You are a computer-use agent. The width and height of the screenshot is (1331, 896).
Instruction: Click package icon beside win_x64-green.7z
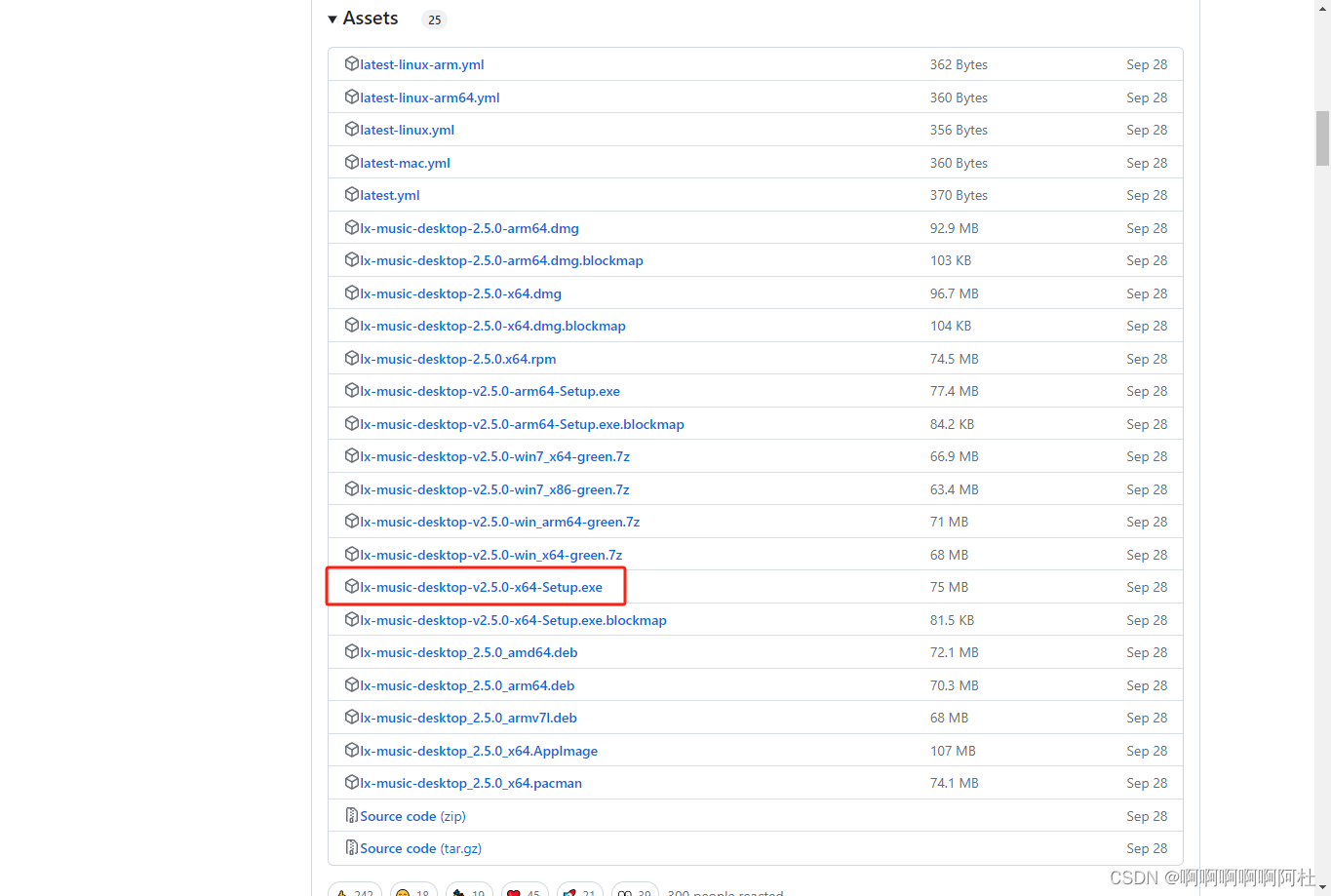point(352,554)
